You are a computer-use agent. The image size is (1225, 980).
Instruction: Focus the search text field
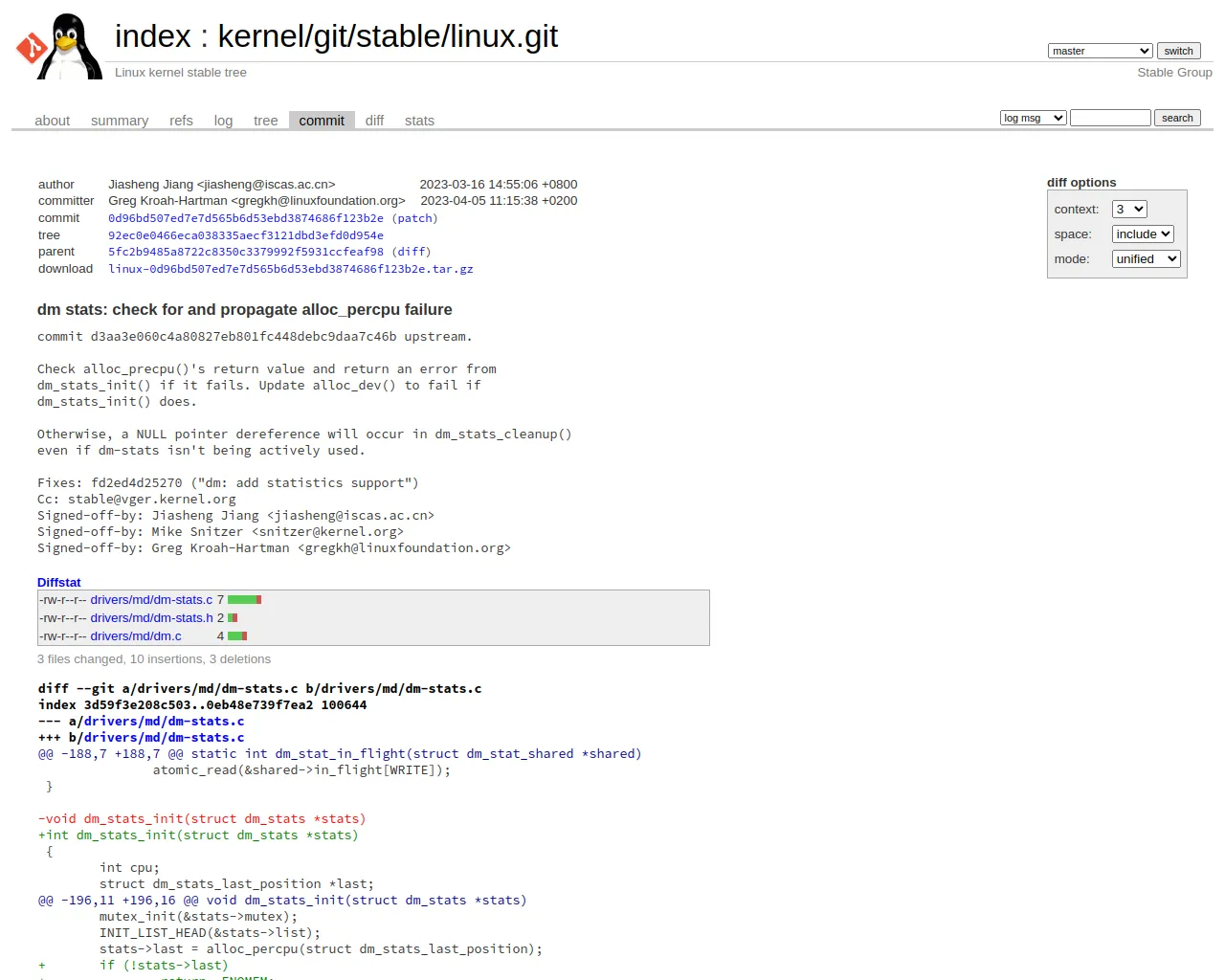tap(1110, 118)
